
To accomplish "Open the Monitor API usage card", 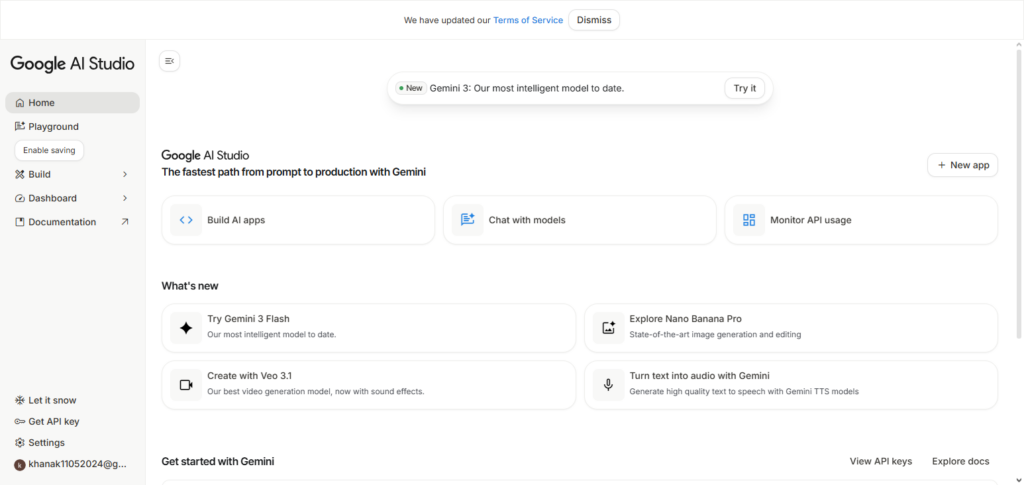I will 861,220.
